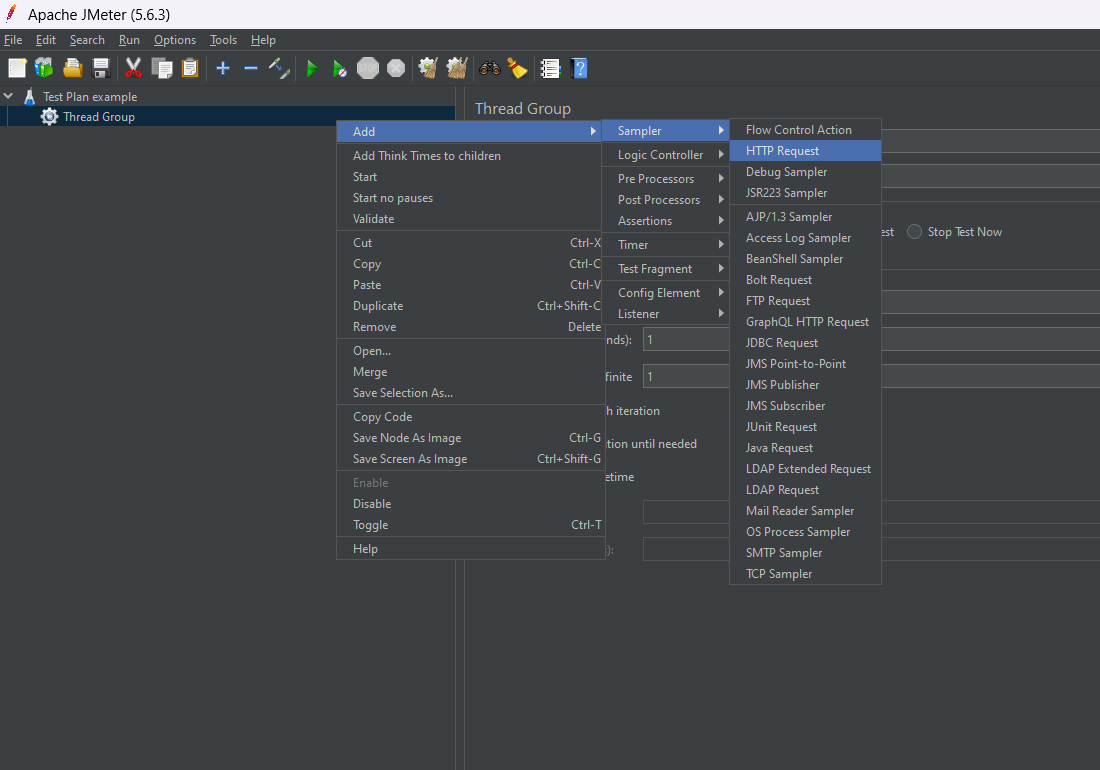Image resolution: width=1100 pixels, height=770 pixels.
Task: Click the Function Helper list icon
Action: click(x=550, y=68)
